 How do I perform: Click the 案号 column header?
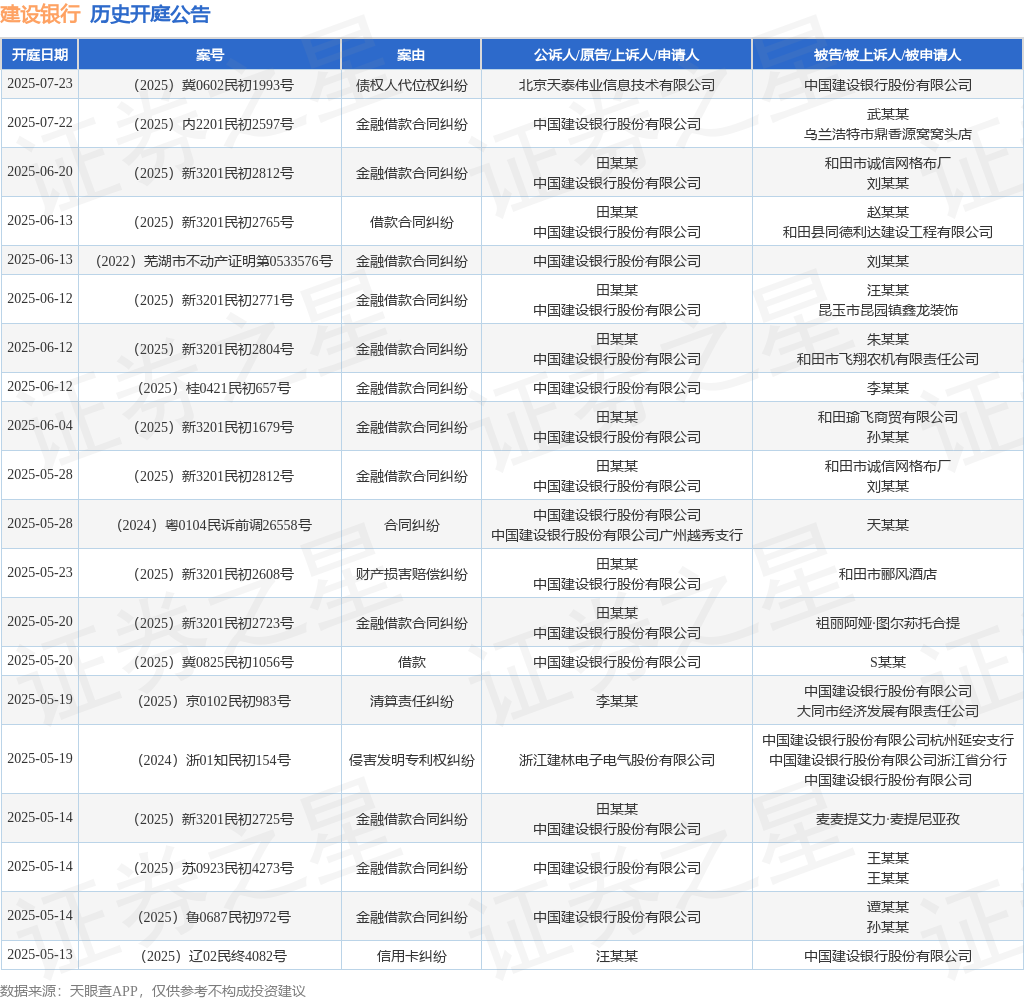pos(210,55)
